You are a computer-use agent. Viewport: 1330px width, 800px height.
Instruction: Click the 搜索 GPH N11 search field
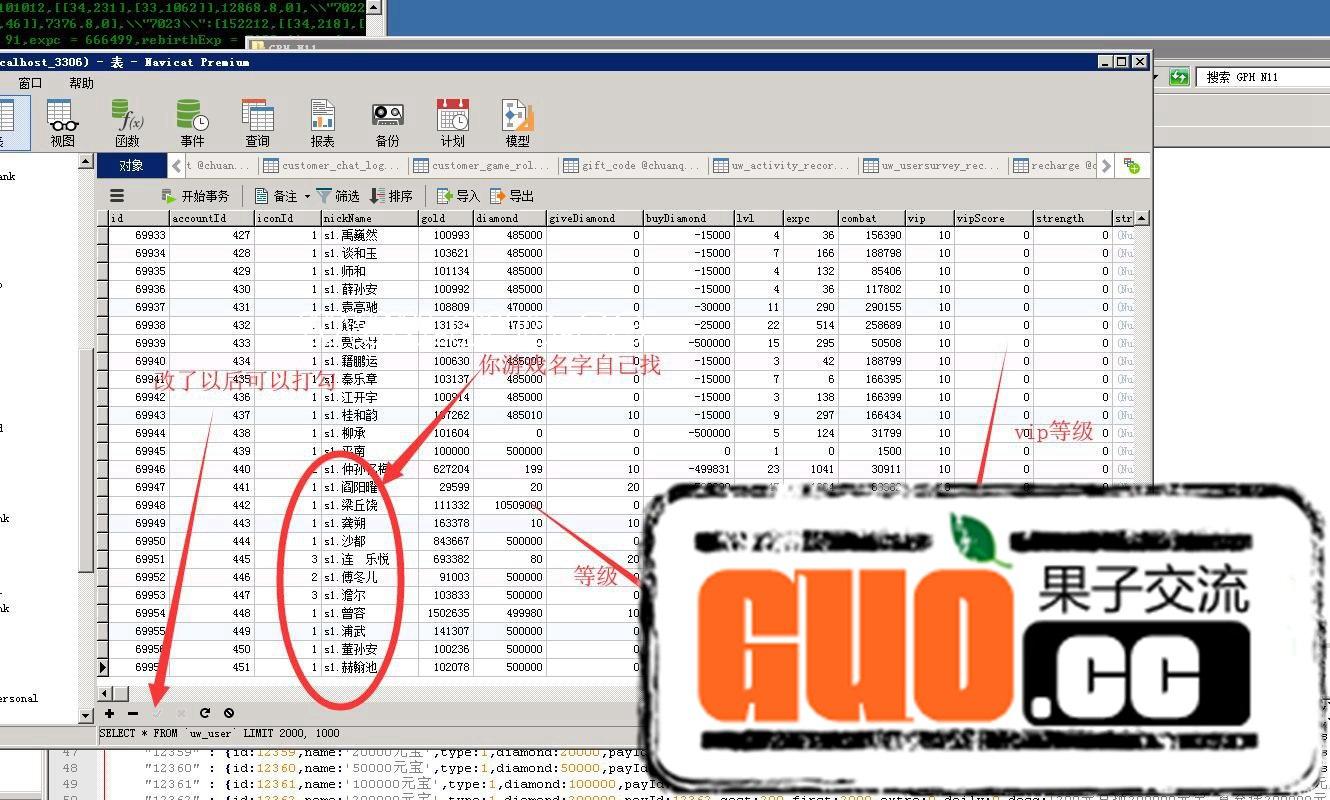tap(1262, 77)
